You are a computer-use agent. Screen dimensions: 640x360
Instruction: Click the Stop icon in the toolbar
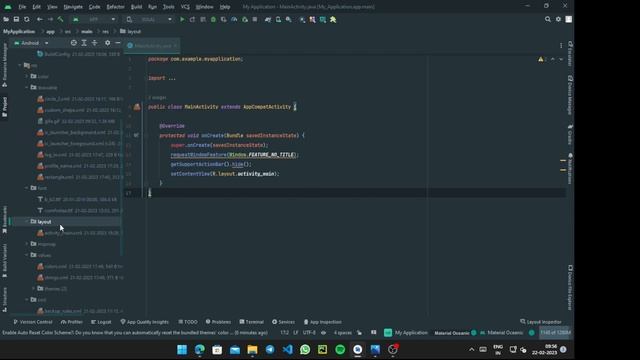coord(255,19)
